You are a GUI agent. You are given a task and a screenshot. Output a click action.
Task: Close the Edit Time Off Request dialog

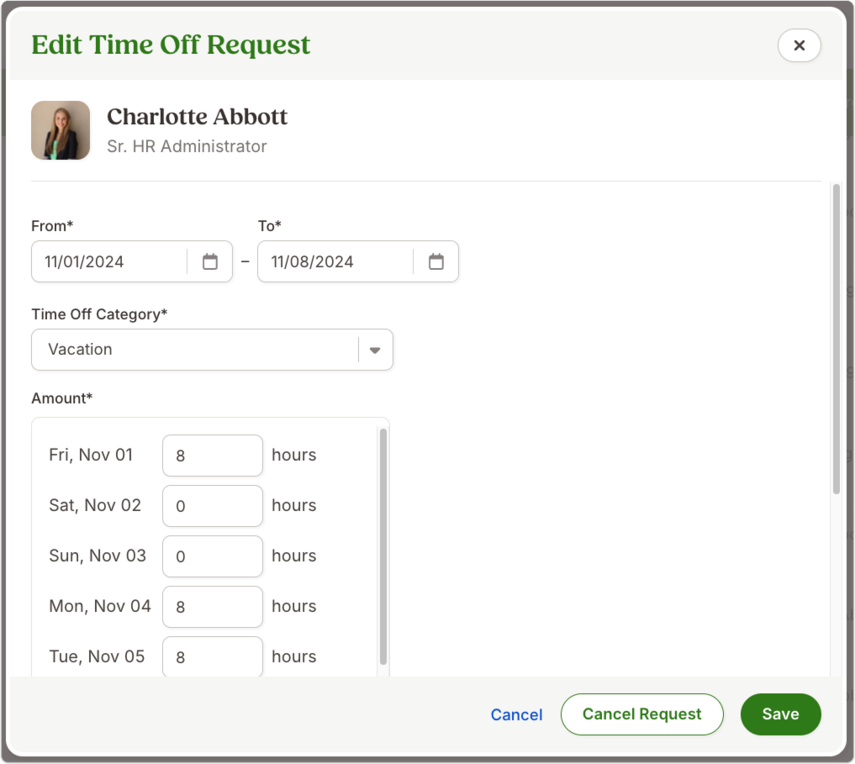pos(799,45)
